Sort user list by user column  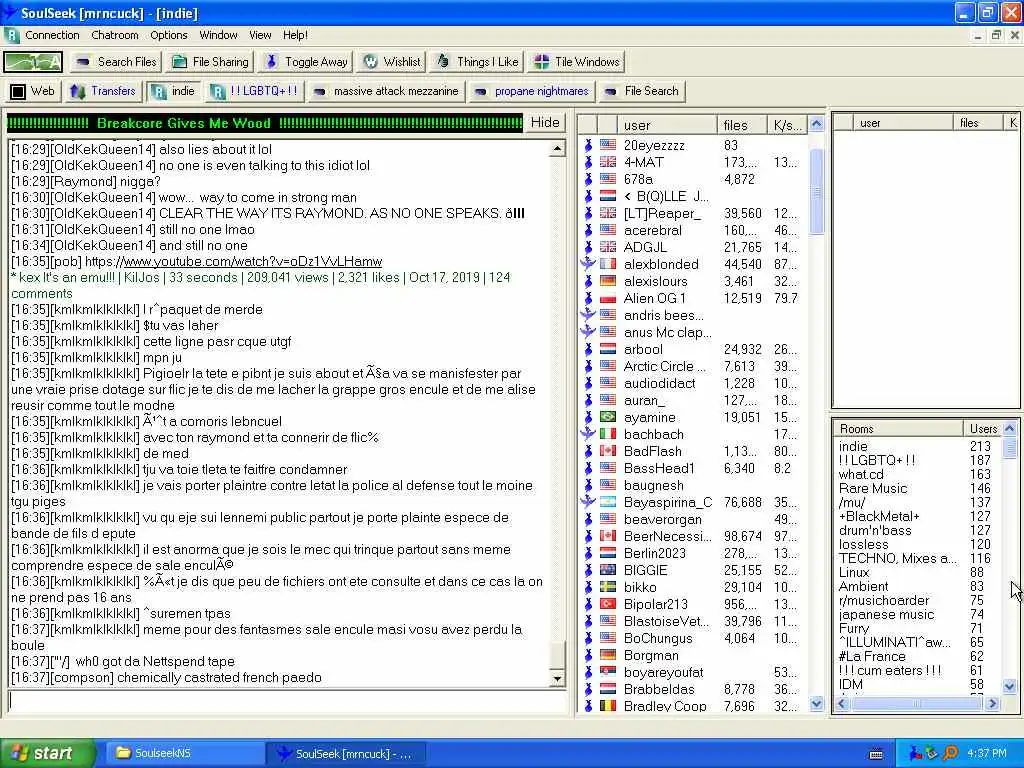(x=667, y=125)
